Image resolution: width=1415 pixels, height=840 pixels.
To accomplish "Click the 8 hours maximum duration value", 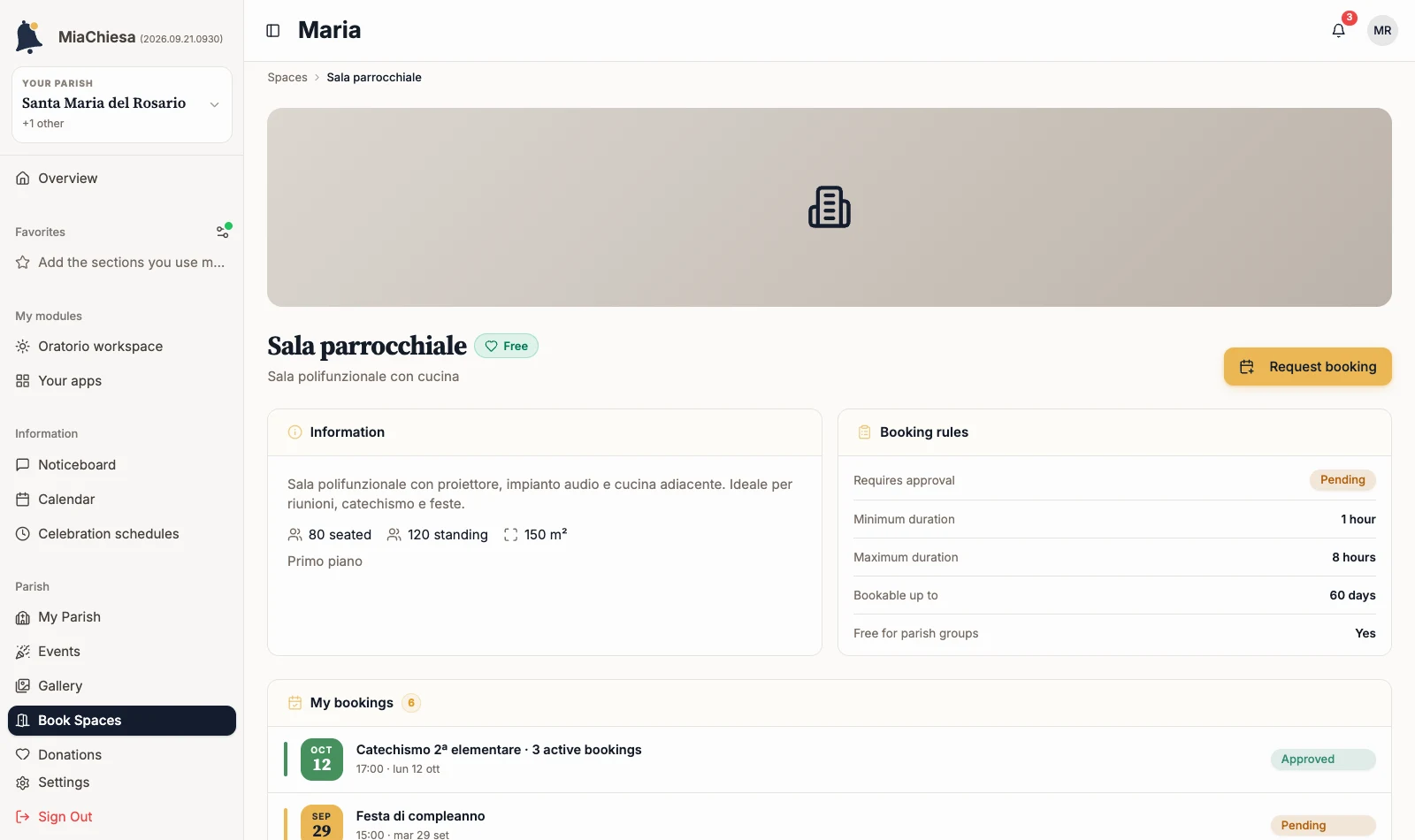I will [1354, 557].
